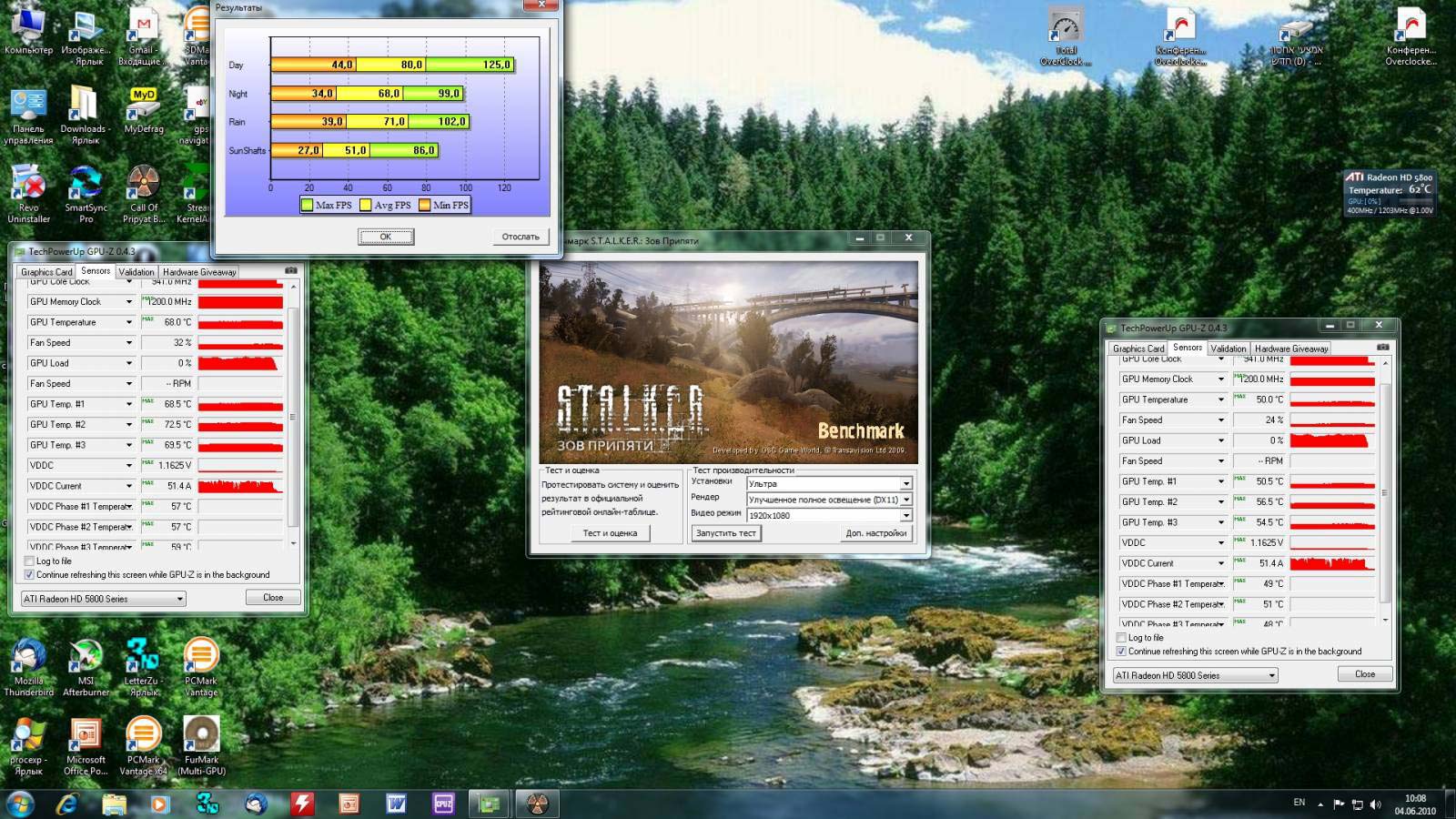Open the FurMark (Multi-GPU) desktop icon
The height and width of the screenshot is (819, 1456).
click(x=201, y=735)
